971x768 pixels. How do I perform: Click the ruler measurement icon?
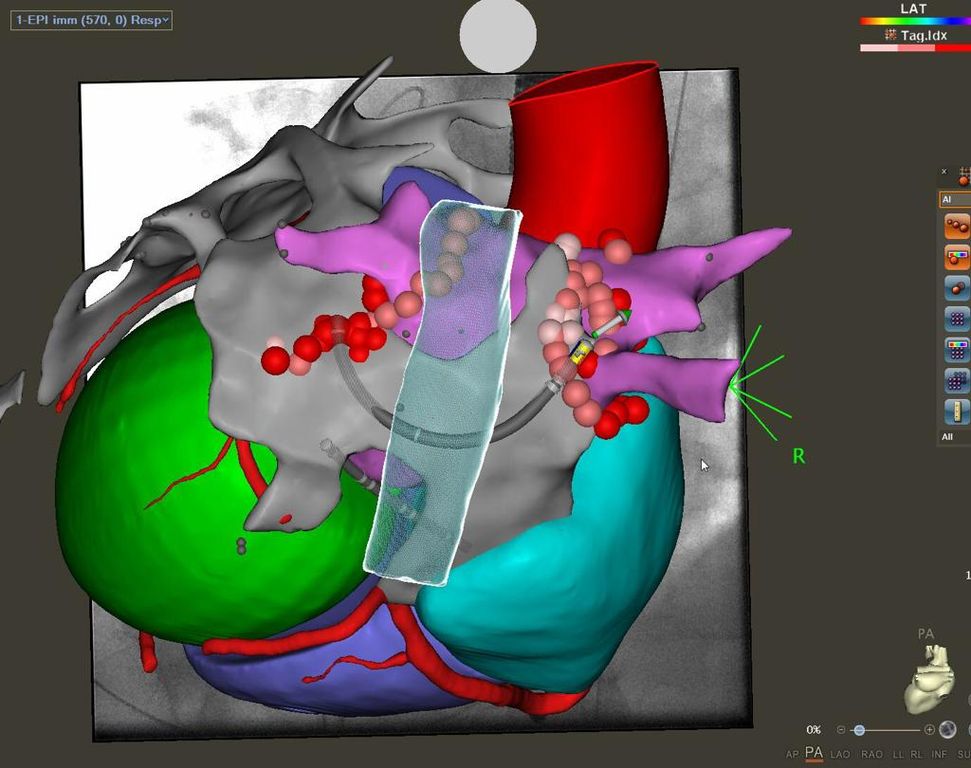click(956, 411)
